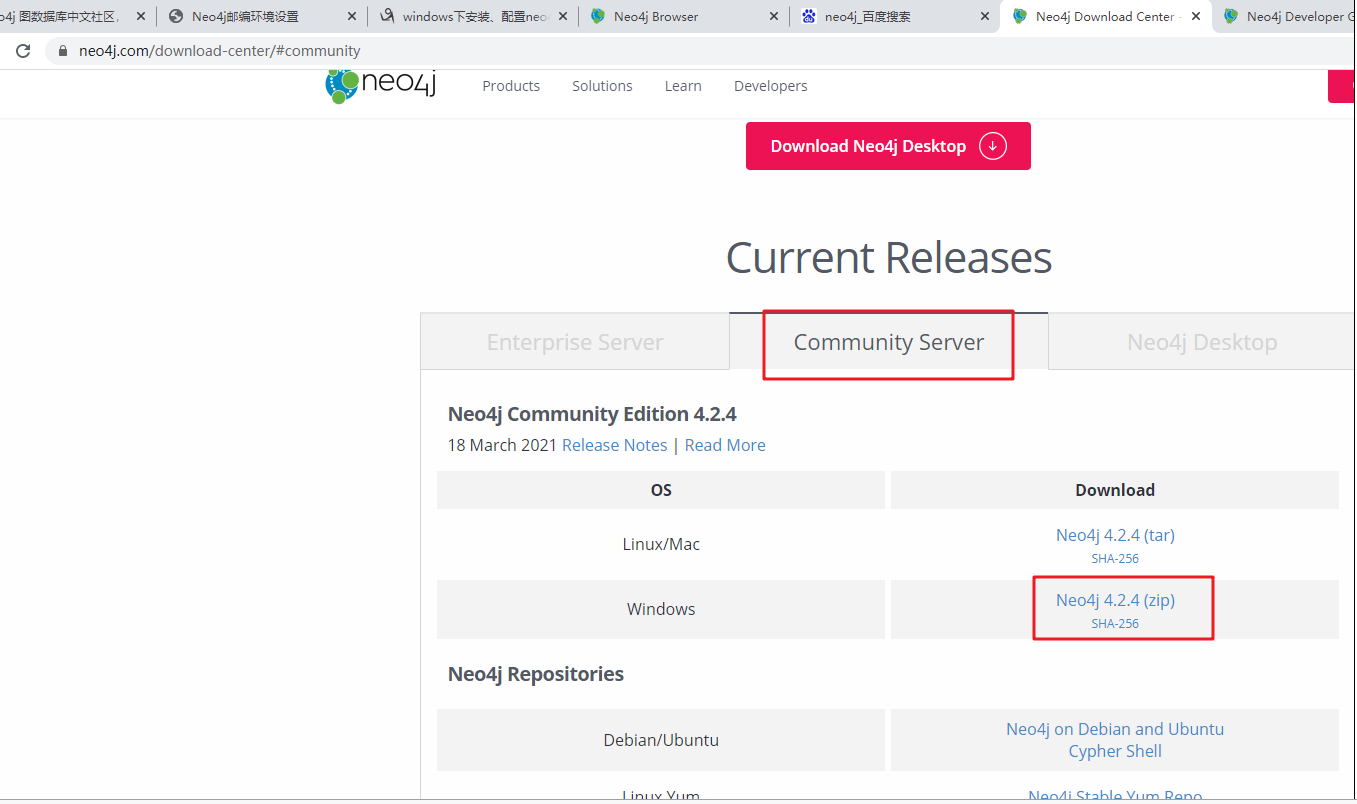Click the Debian/Ubuntu table cell
The width and height of the screenshot is (1357, 804).
tap(661, 740)
